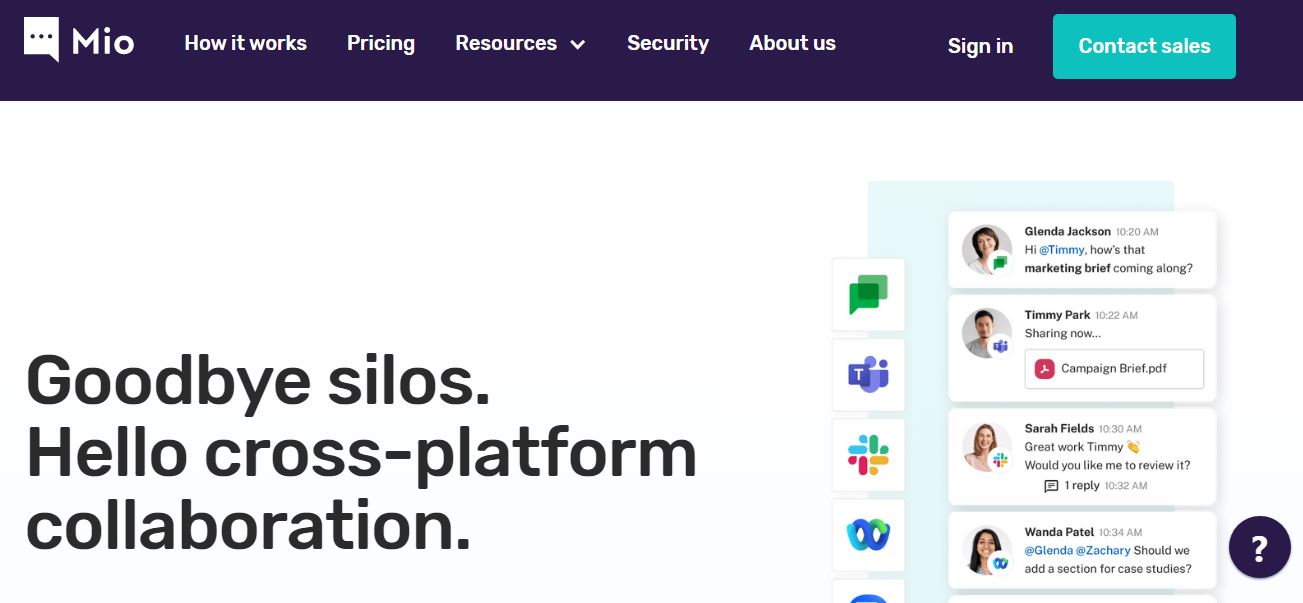Click Wanda Patel's profile picture
The width and height of the screenshot is (1303, 603).
986,550
